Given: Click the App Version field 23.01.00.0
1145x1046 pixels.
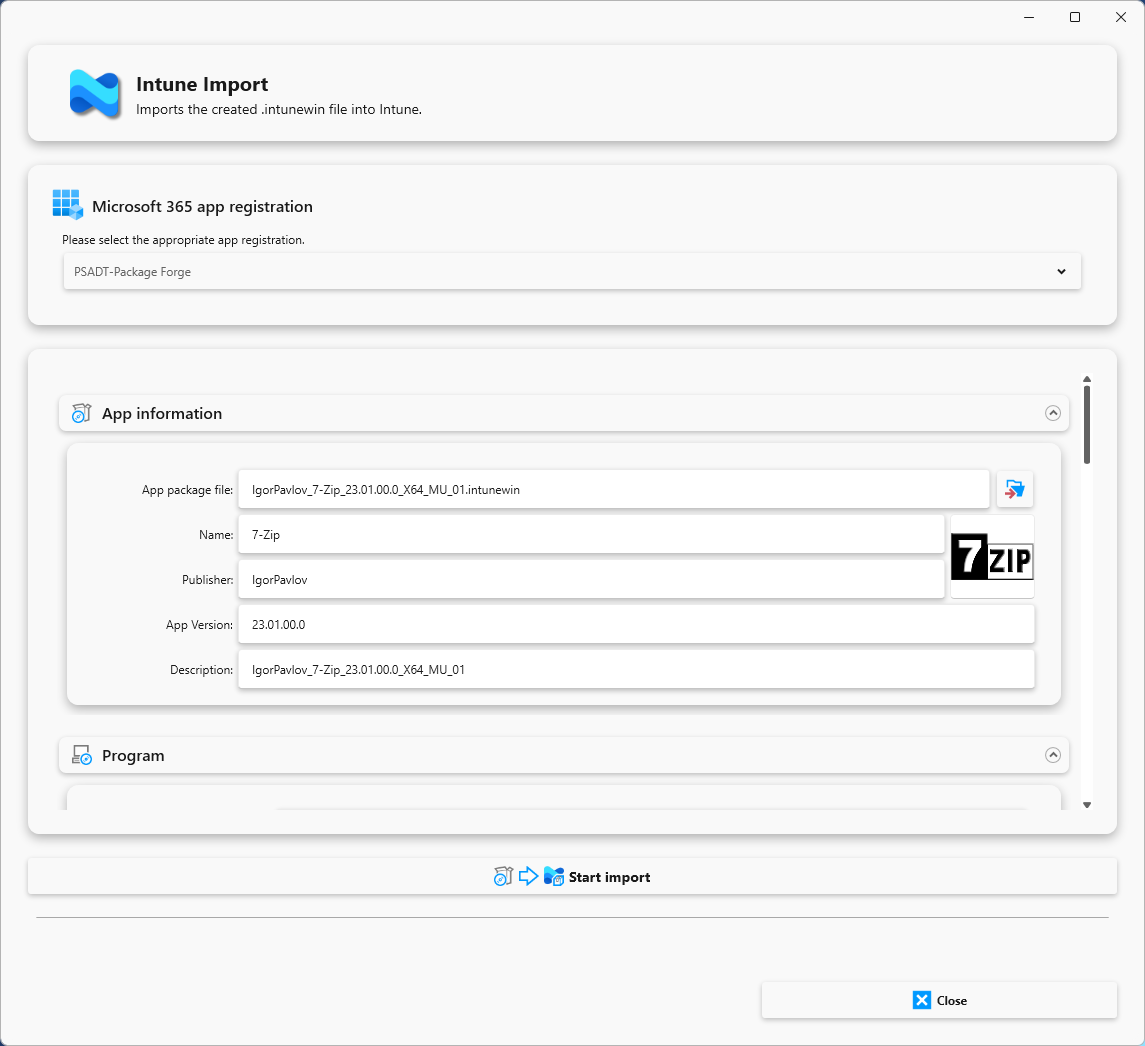Looking at the screenshot, I should (636, 625).
